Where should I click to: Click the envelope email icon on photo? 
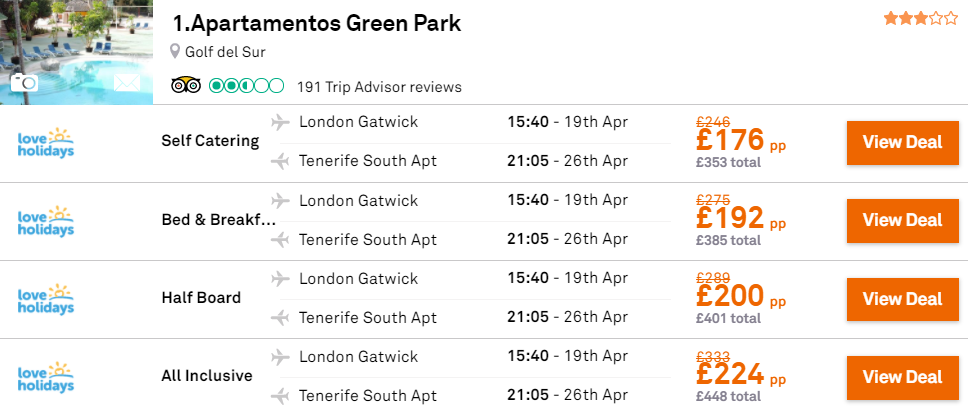127,83
